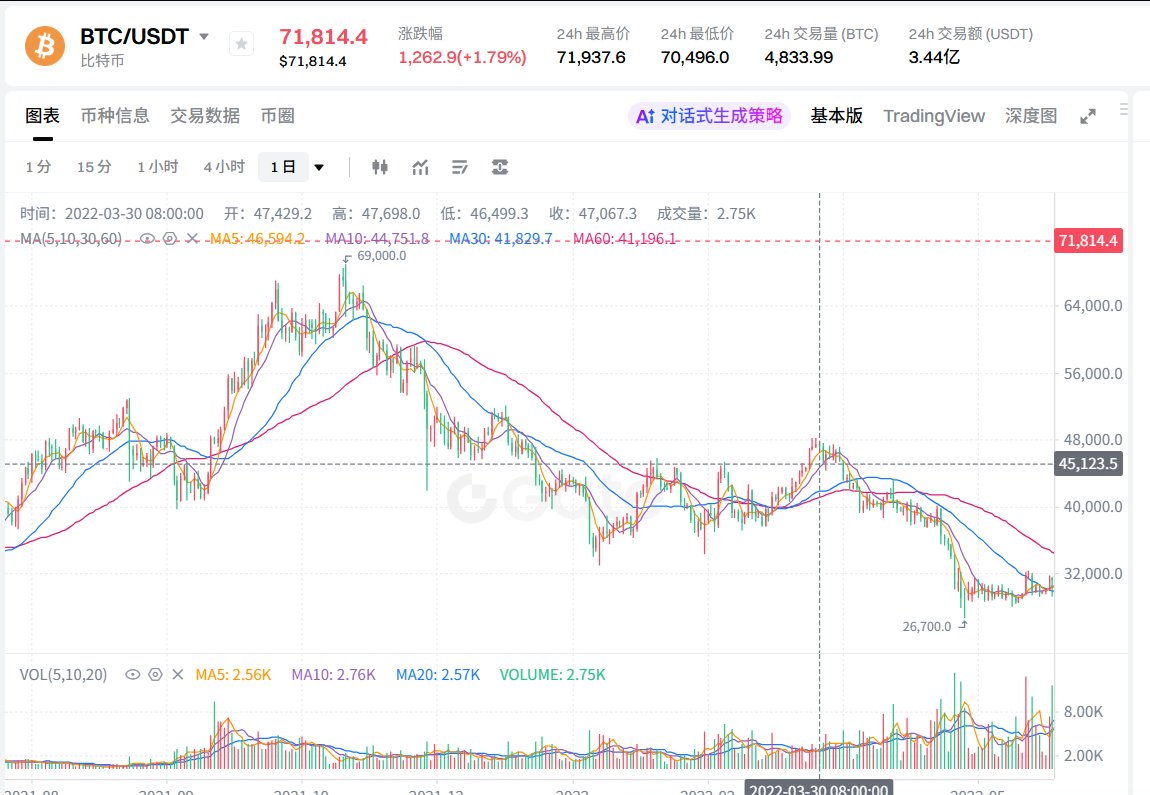
Task: Open the interval dropdown arrow next to 1日
Action: 319,167
